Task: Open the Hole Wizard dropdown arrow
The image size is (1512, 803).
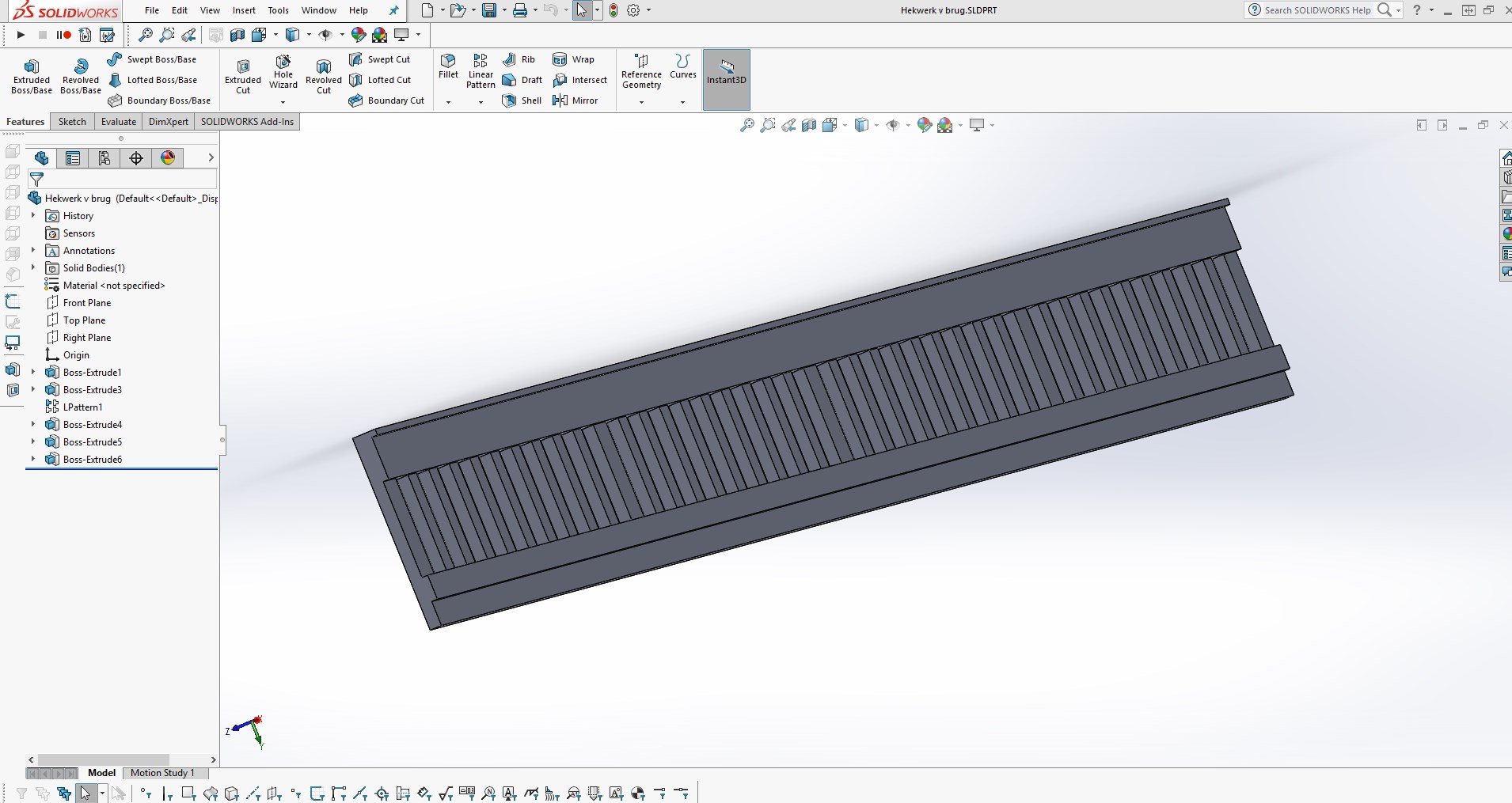Action: pyautogui.click(x=283, y=102)
